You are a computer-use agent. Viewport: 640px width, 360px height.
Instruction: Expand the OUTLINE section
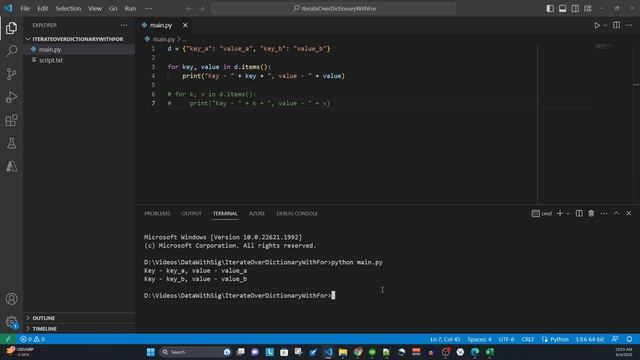click(43, 318)
